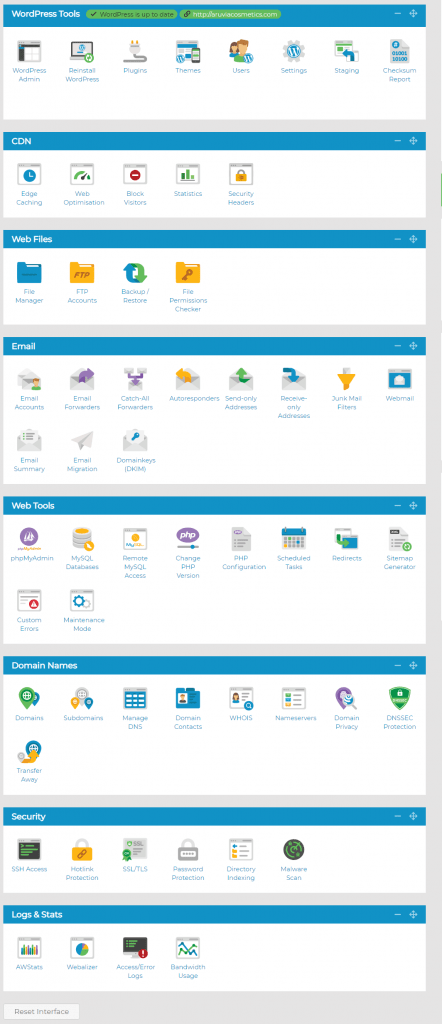Click the Email panel move handle
The image size is (442, 1024).
pyautogui.click(x=413, y=346)
